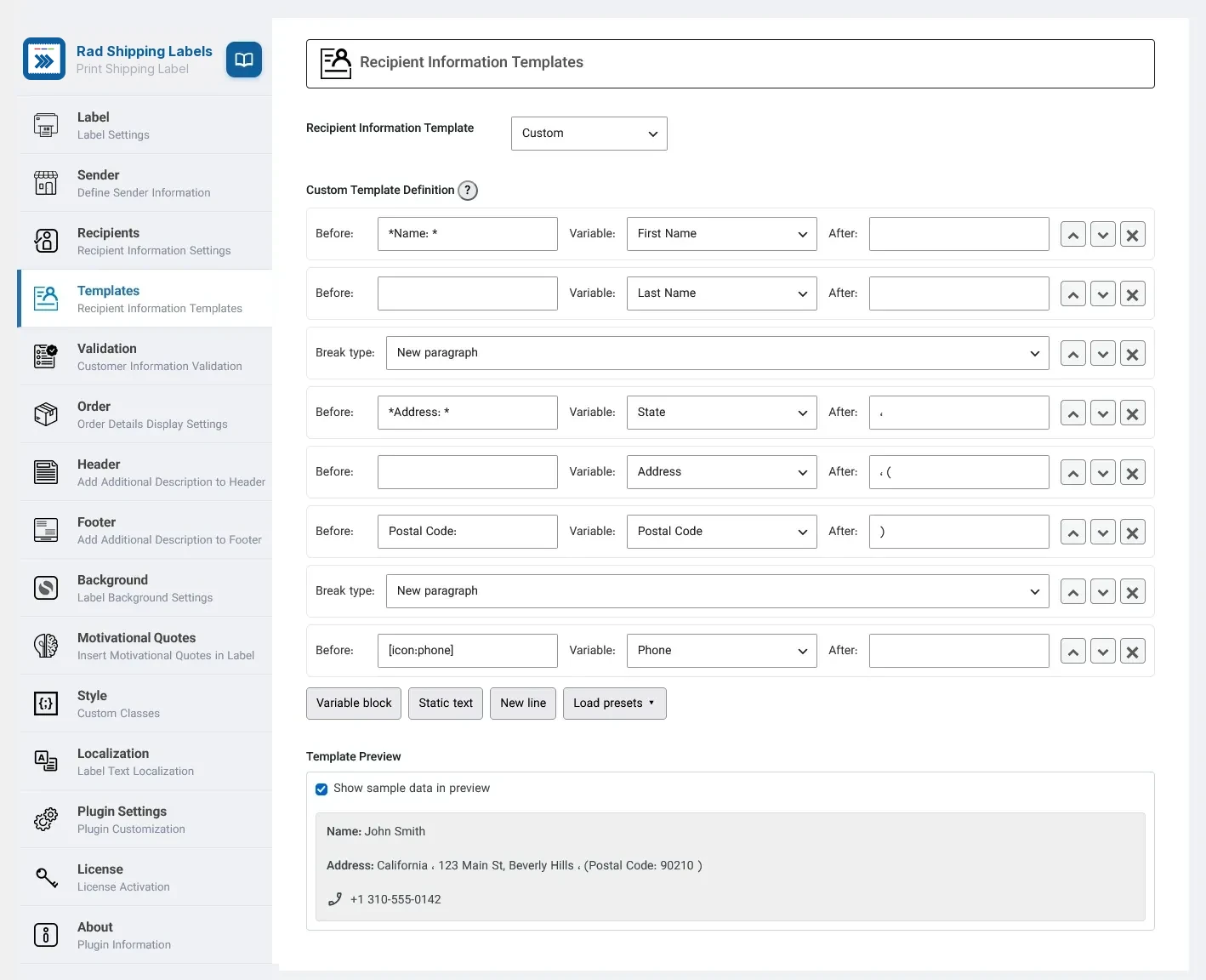The height and width of the screenshot is (980, 1206).
Task: Go to Sender information section
Action: click(x=145, y=183)
